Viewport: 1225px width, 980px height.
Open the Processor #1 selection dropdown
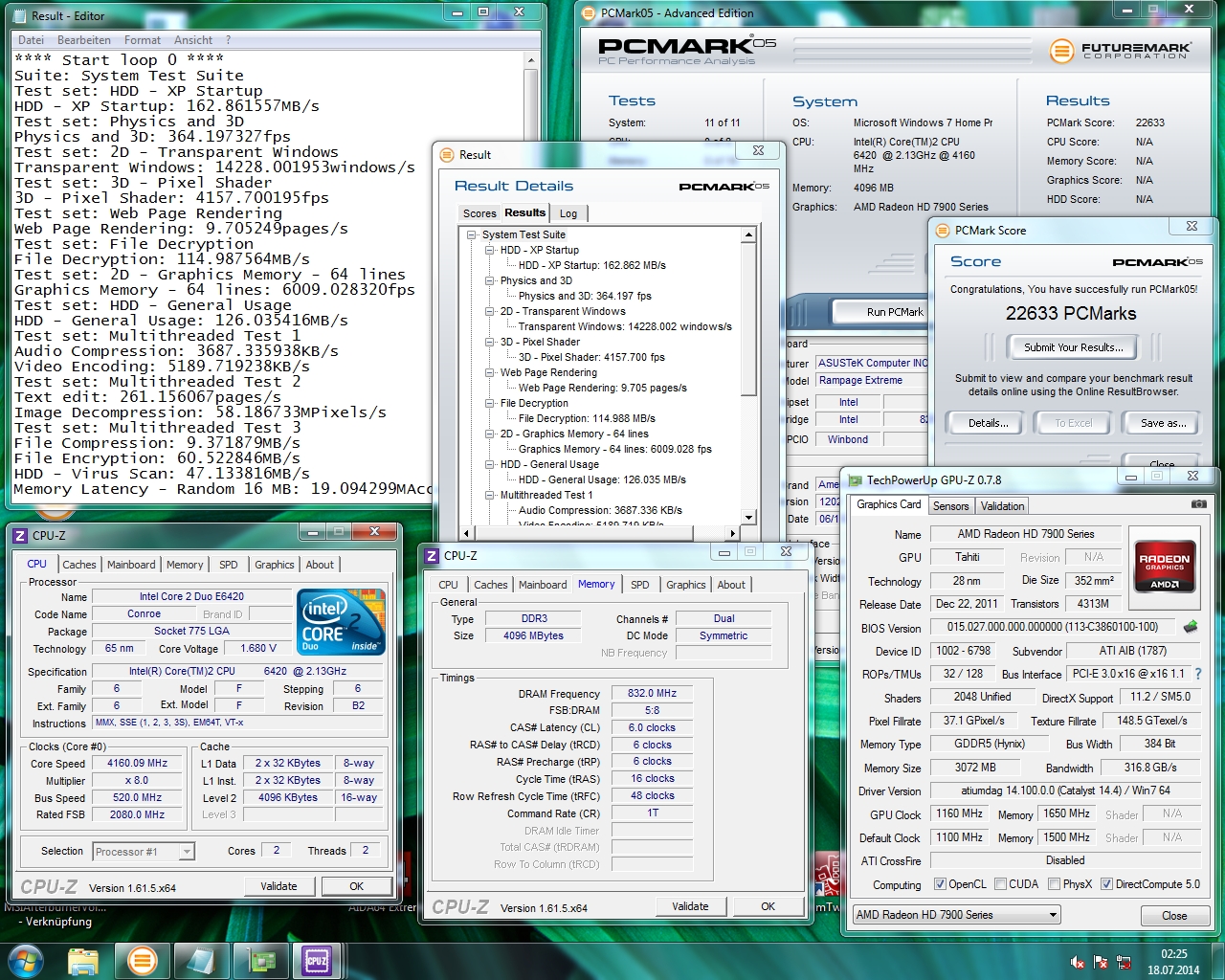(x=144, y=851)
